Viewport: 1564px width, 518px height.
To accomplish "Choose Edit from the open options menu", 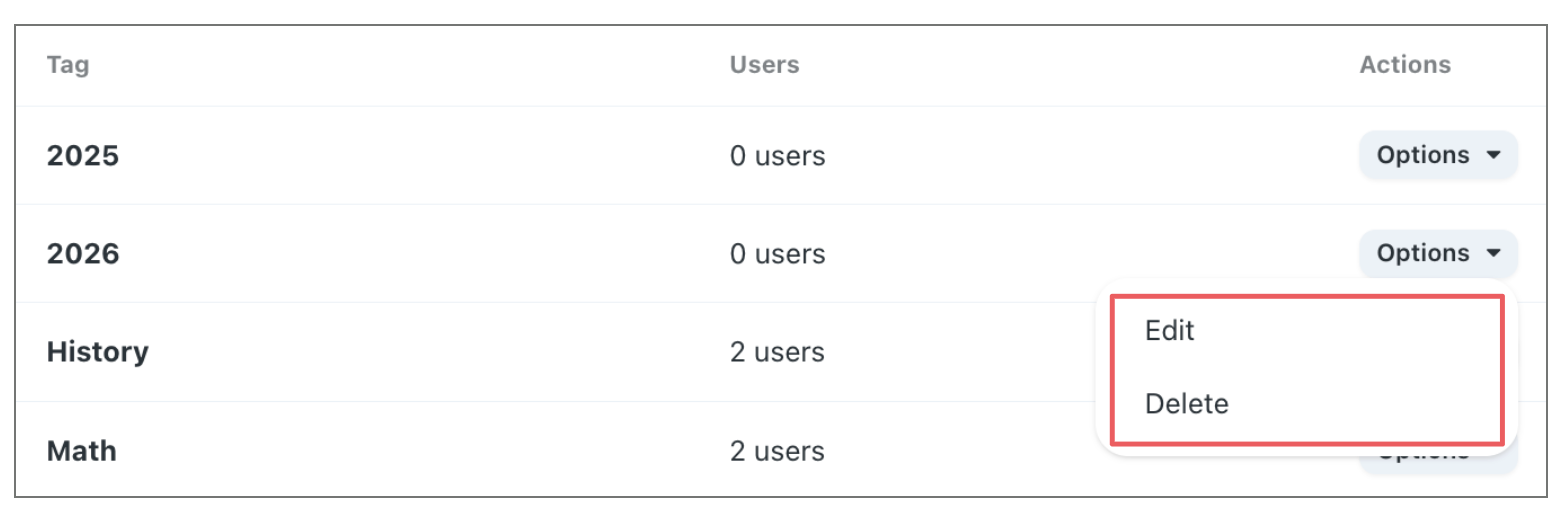I will tap(1170, 331).
